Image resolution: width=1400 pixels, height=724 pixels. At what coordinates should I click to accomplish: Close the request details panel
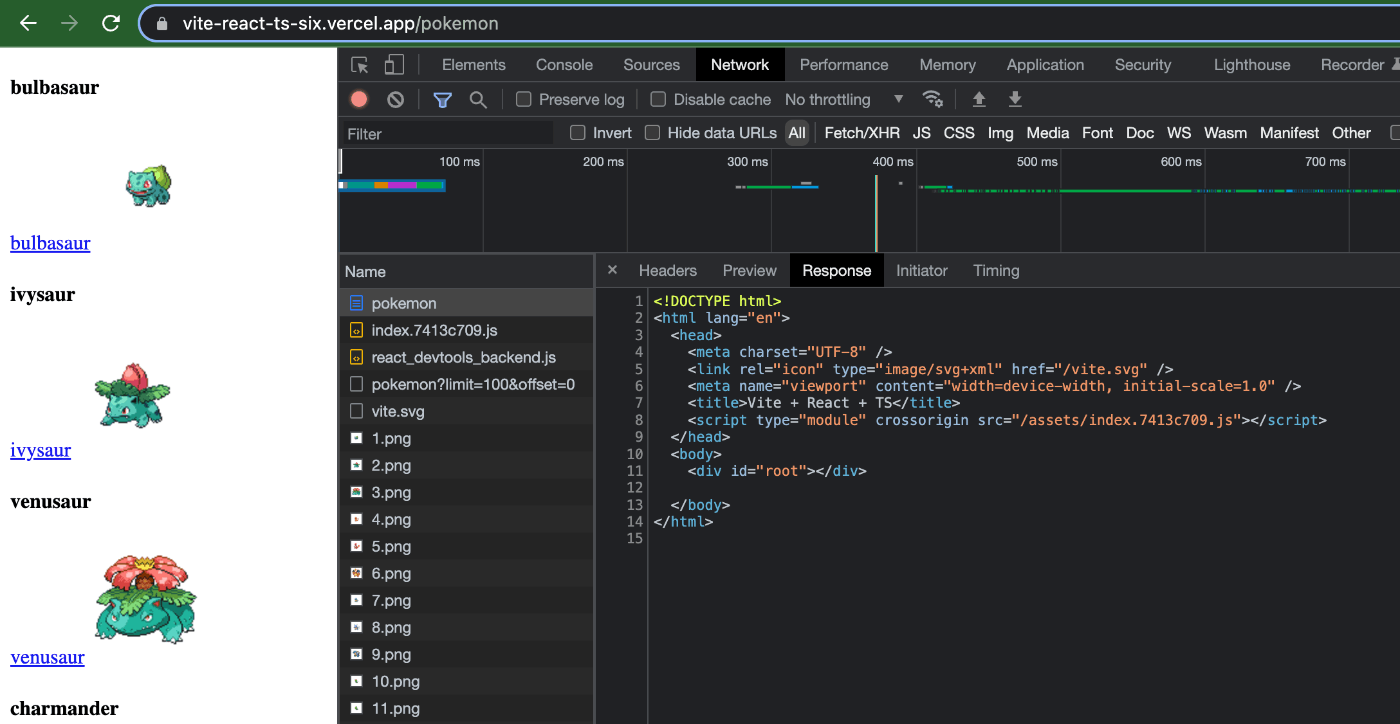(x=613, y=270)
